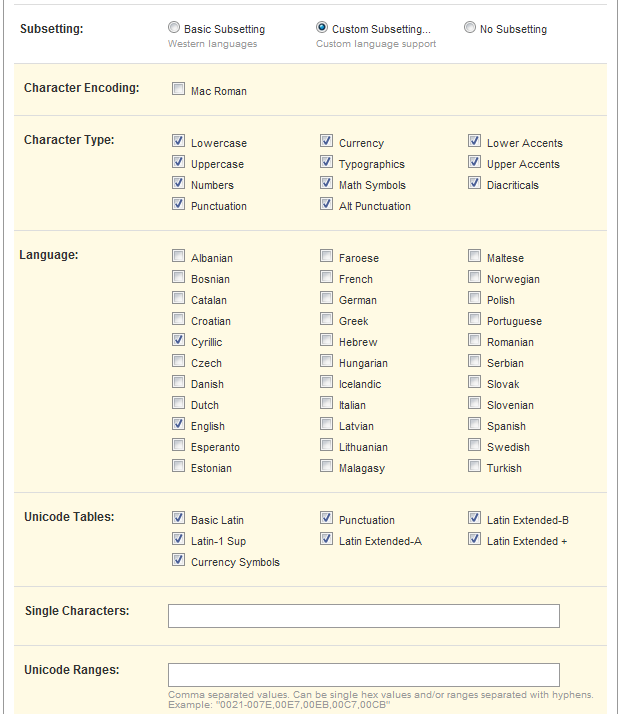Click the Single Characters text field
Screen dimensions: 622x714
363,616
